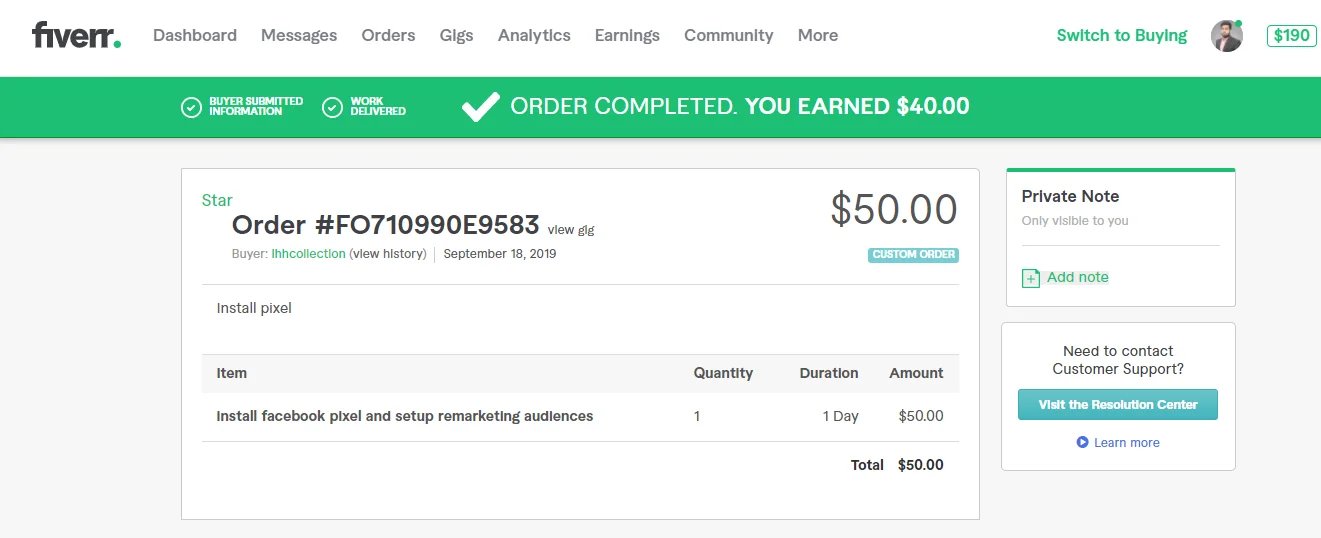Click the Learn more play icon
1321x538 pixels.
click(1082, 442)
